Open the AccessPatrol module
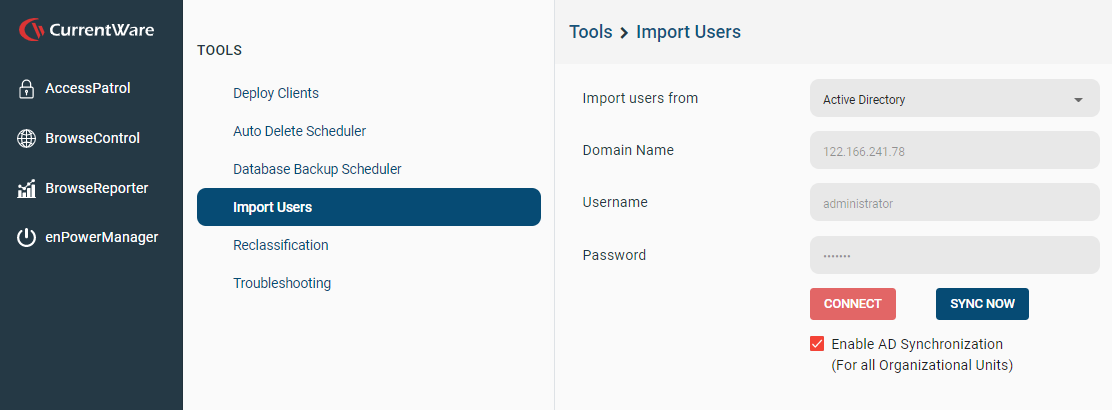 tap(88, 89)
